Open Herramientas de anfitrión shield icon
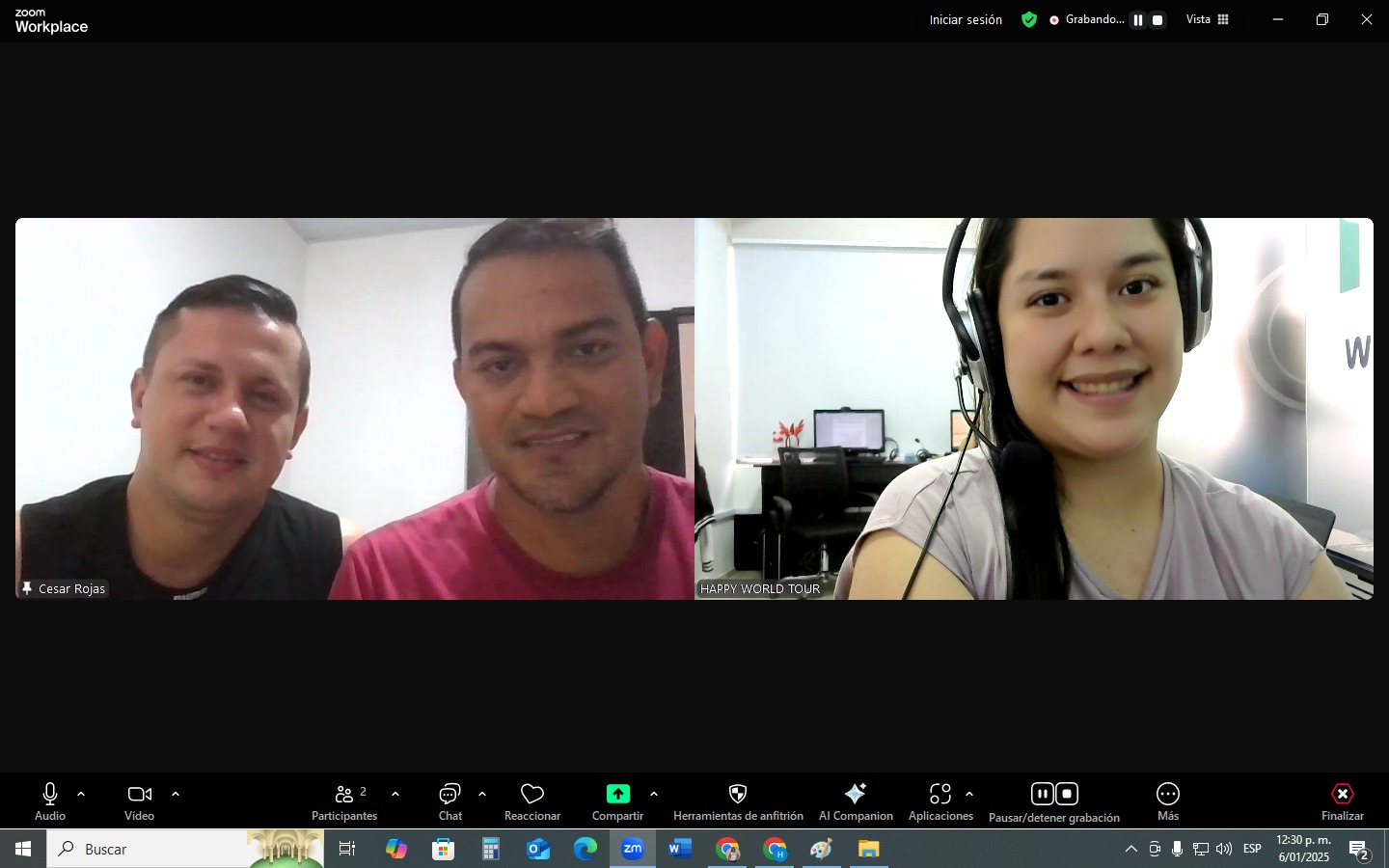Screen dimensions: 1389x868 click(738, 794)
